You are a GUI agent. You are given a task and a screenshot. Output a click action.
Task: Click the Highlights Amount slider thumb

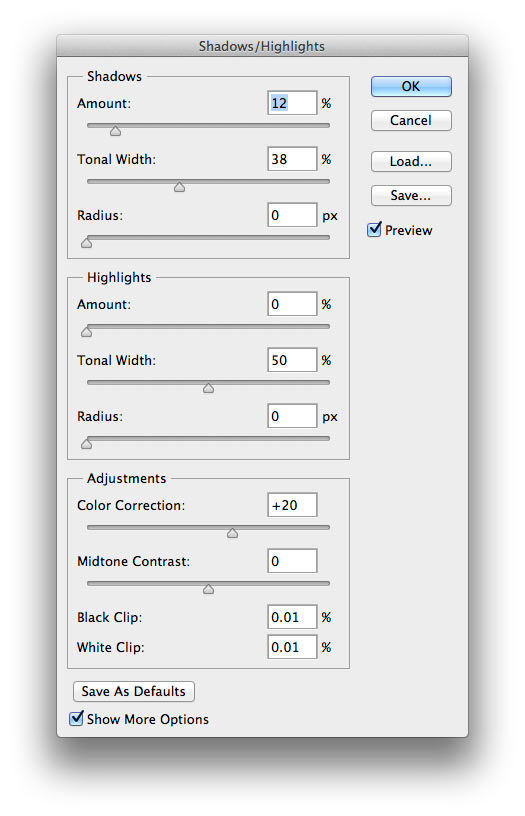[x=87, y=332]
